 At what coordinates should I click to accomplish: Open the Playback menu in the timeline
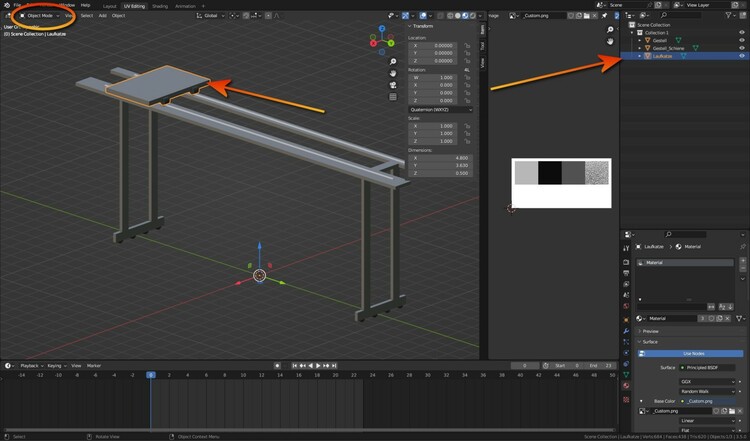[x=29, y=366]
